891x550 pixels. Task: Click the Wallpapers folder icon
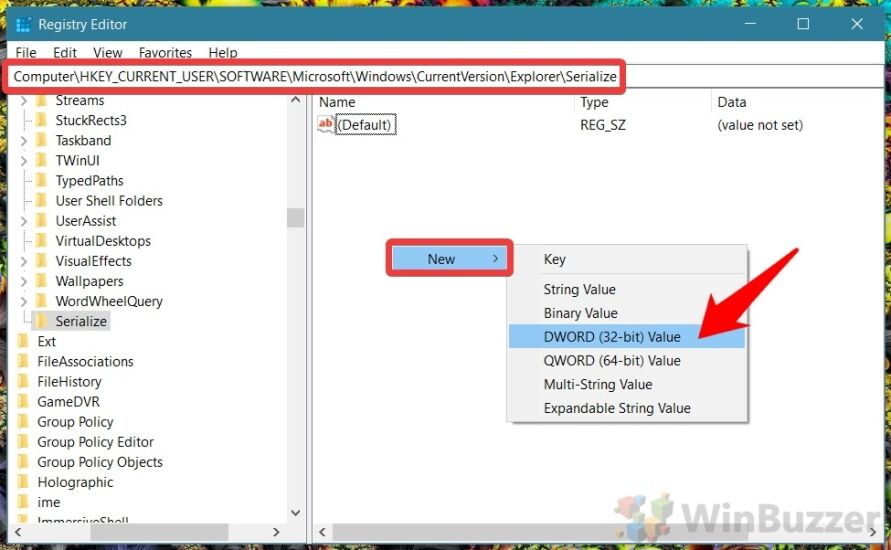coord(41,281)
